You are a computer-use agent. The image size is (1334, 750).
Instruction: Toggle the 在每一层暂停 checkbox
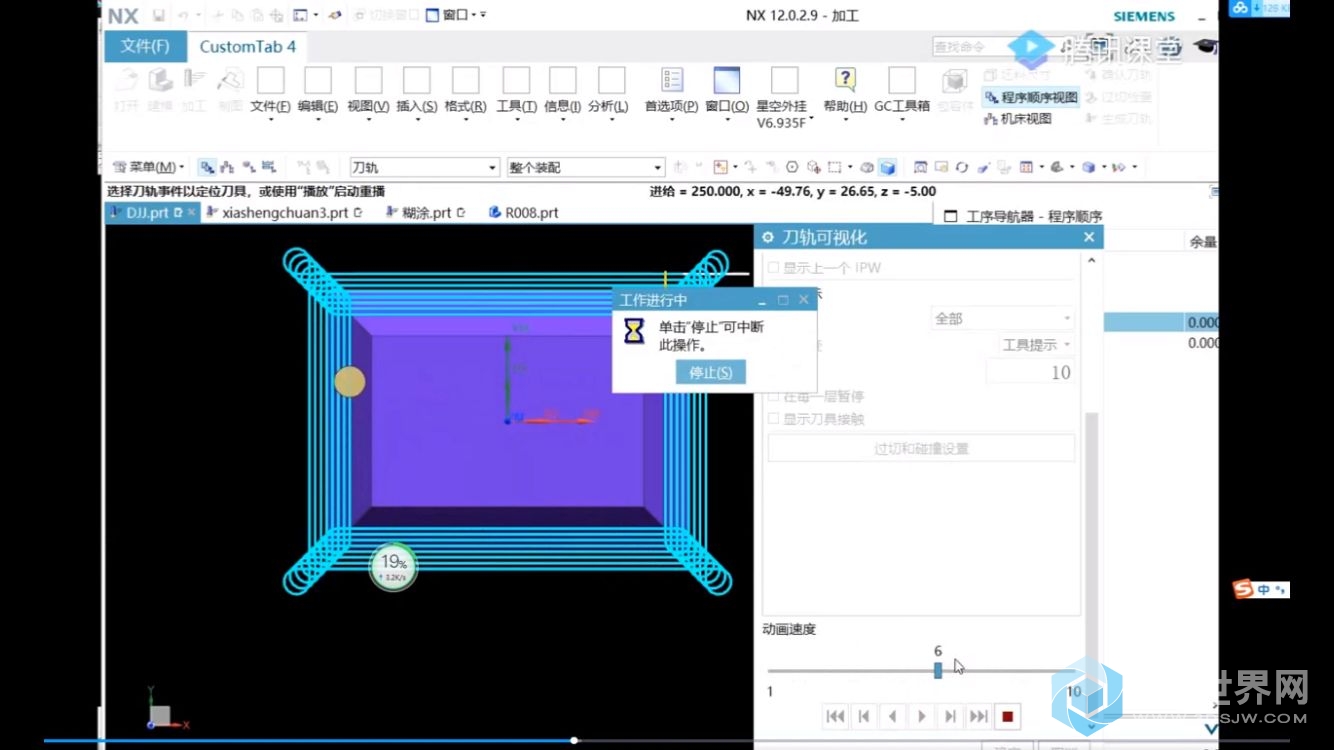pyautogui.click(x=773, y=397)
